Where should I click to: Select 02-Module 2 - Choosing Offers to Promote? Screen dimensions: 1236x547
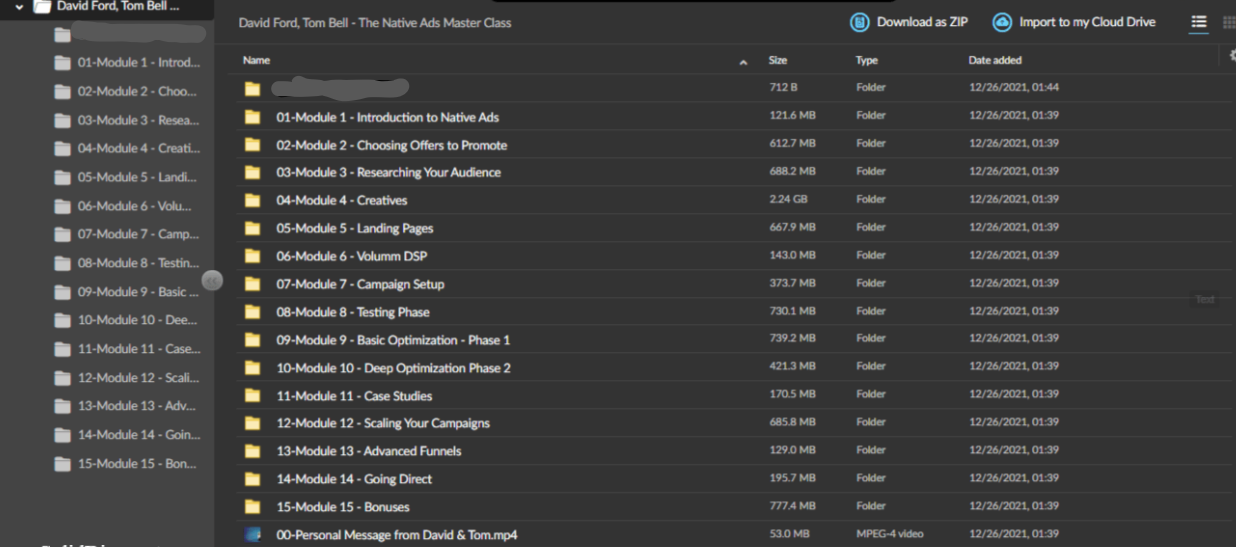(391, 145)
